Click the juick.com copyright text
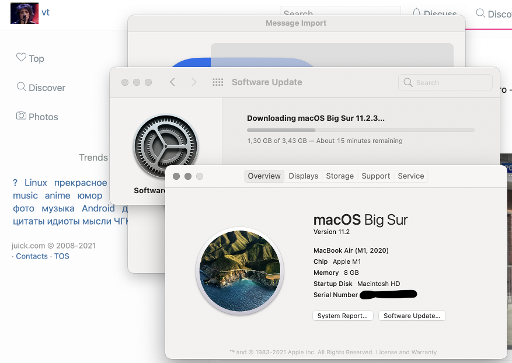The width and height of the screenshot is (512, 363). pyautogui.click(x=53, y=246)
